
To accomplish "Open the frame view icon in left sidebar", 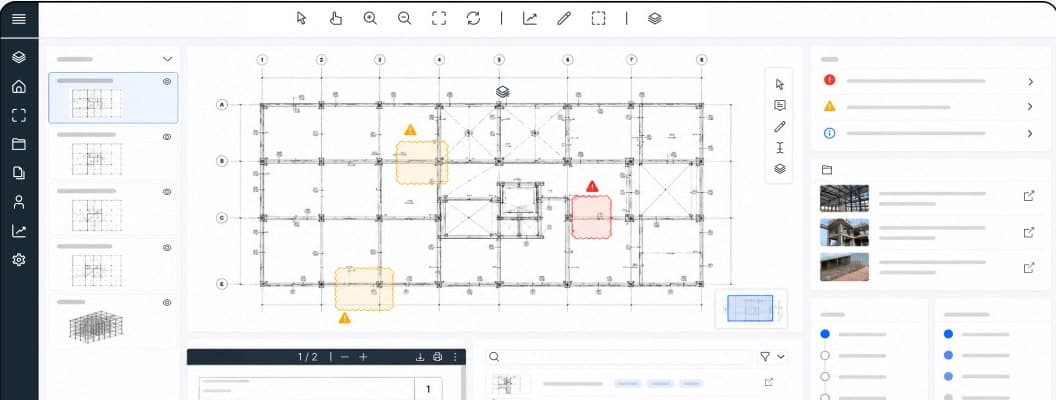I will (19, 115).
